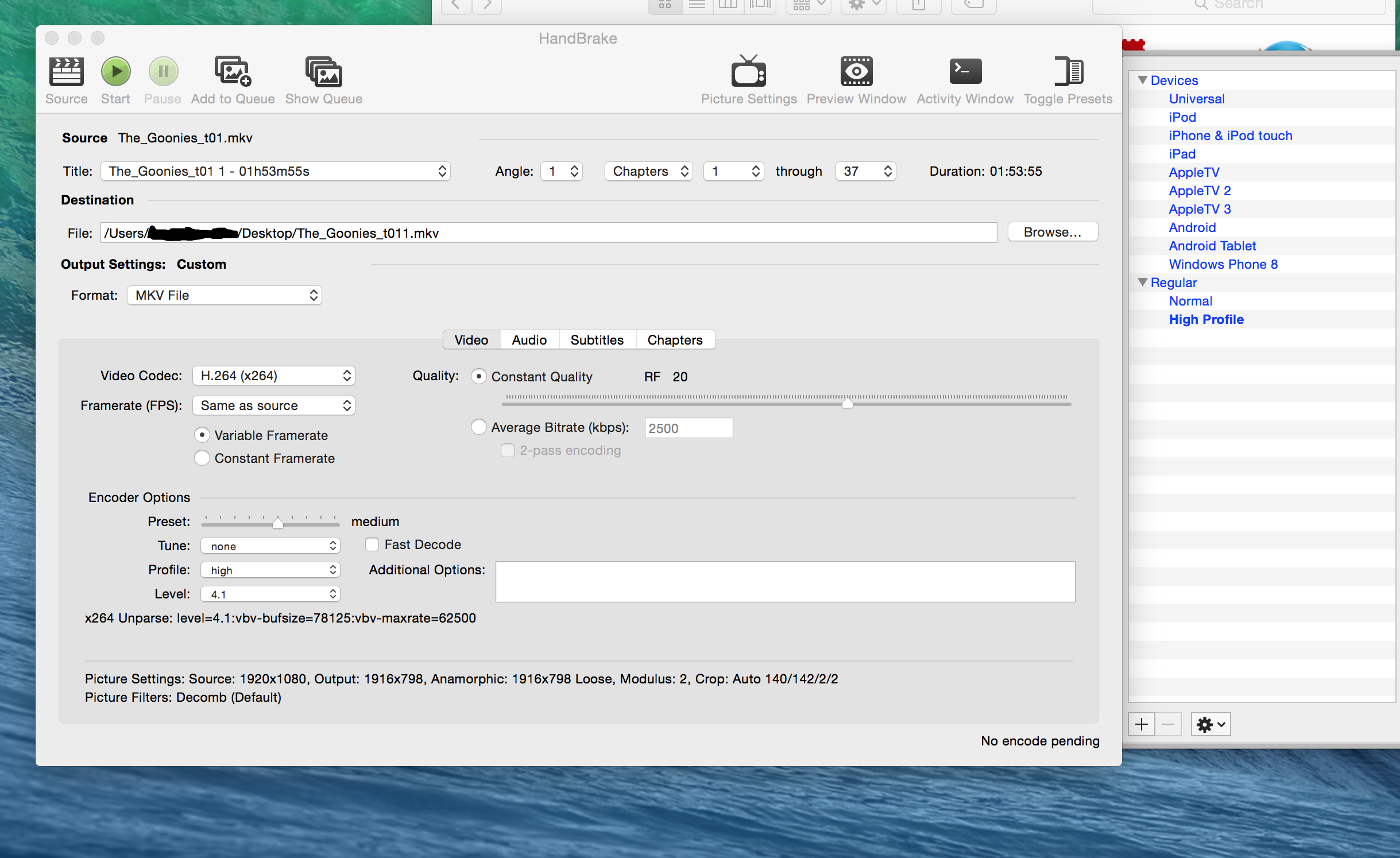
Task: Switch Finder window to list view
Action: pyautogui.click(x=697, y=6)
